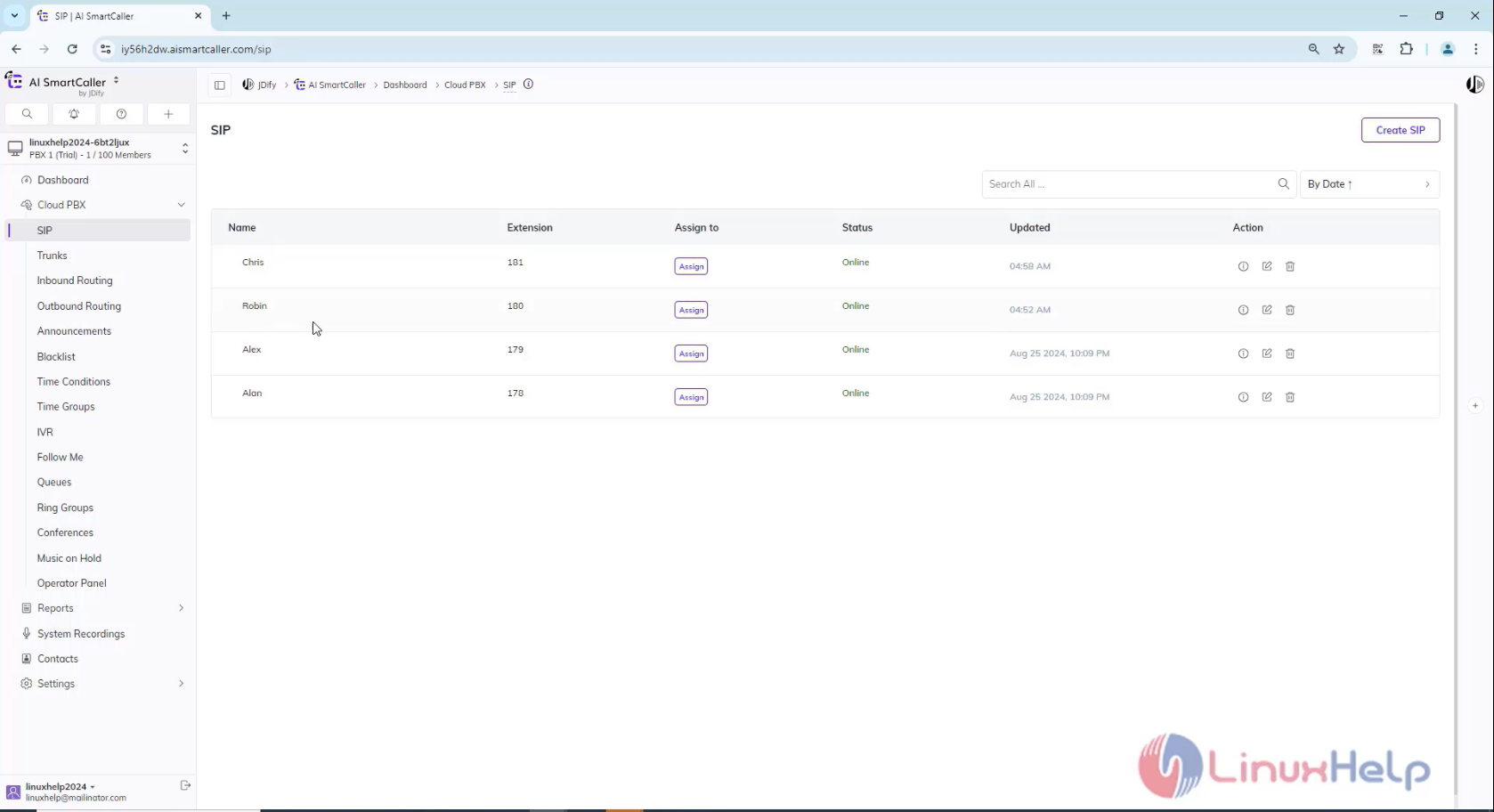The height and width of the screenshot is (812, 1494).
Task: Click the info icon beside SIP breadcrumb
Action: tap(528, 85)
